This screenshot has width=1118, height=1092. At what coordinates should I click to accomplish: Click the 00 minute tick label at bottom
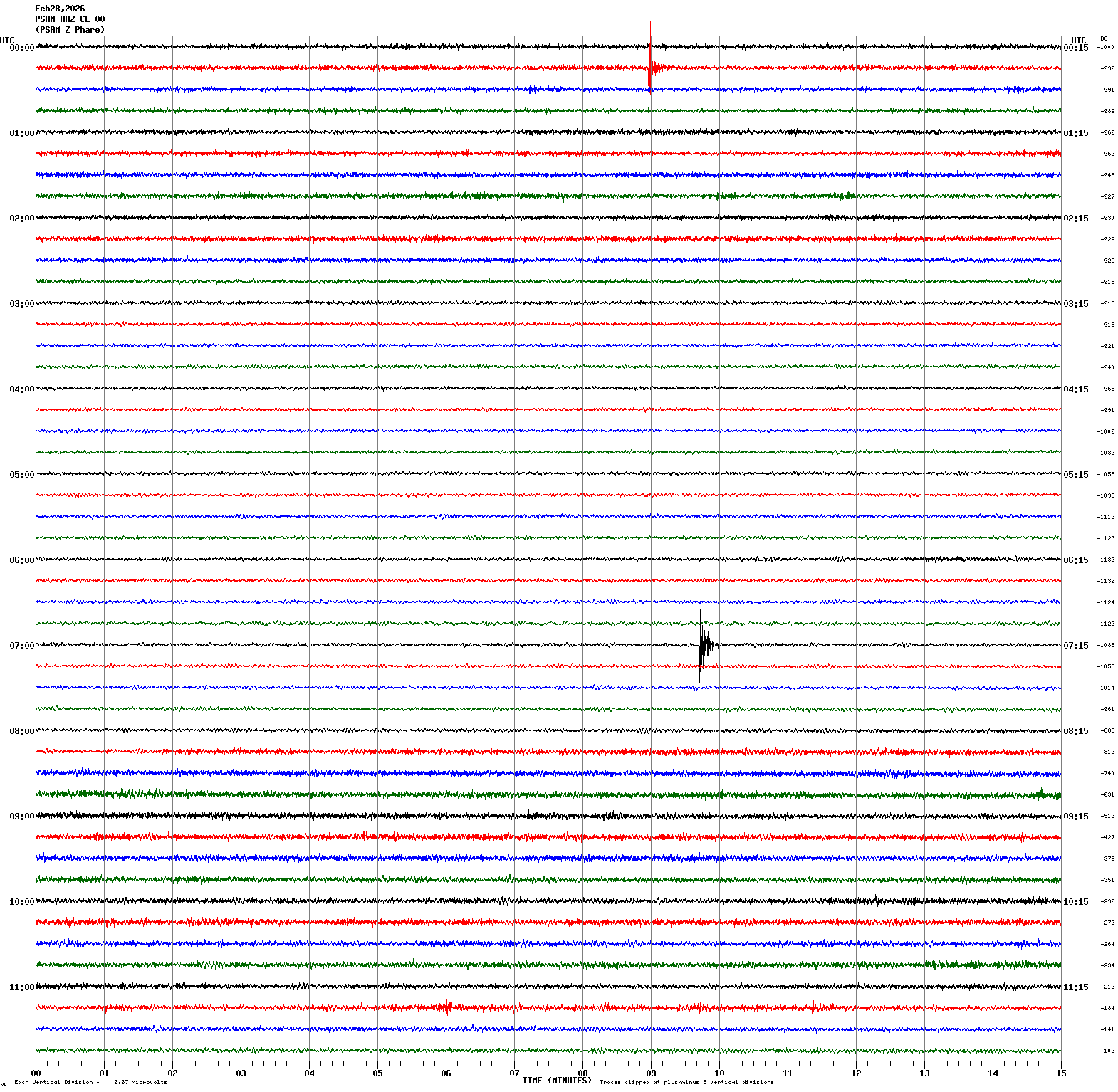(36, 1073)
